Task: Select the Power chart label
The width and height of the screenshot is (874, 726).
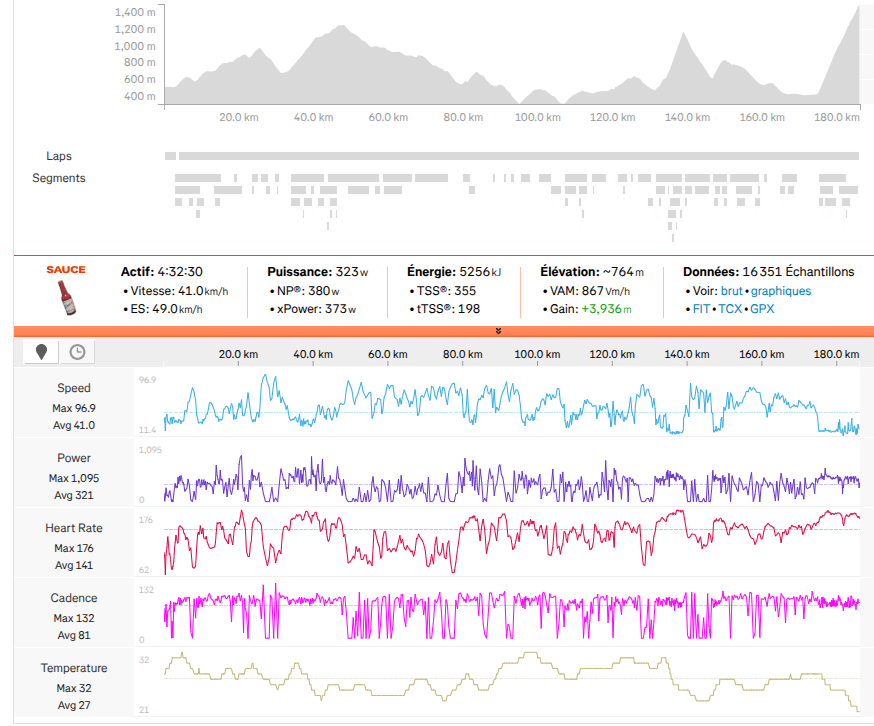Action: click(x=74, y=458)
